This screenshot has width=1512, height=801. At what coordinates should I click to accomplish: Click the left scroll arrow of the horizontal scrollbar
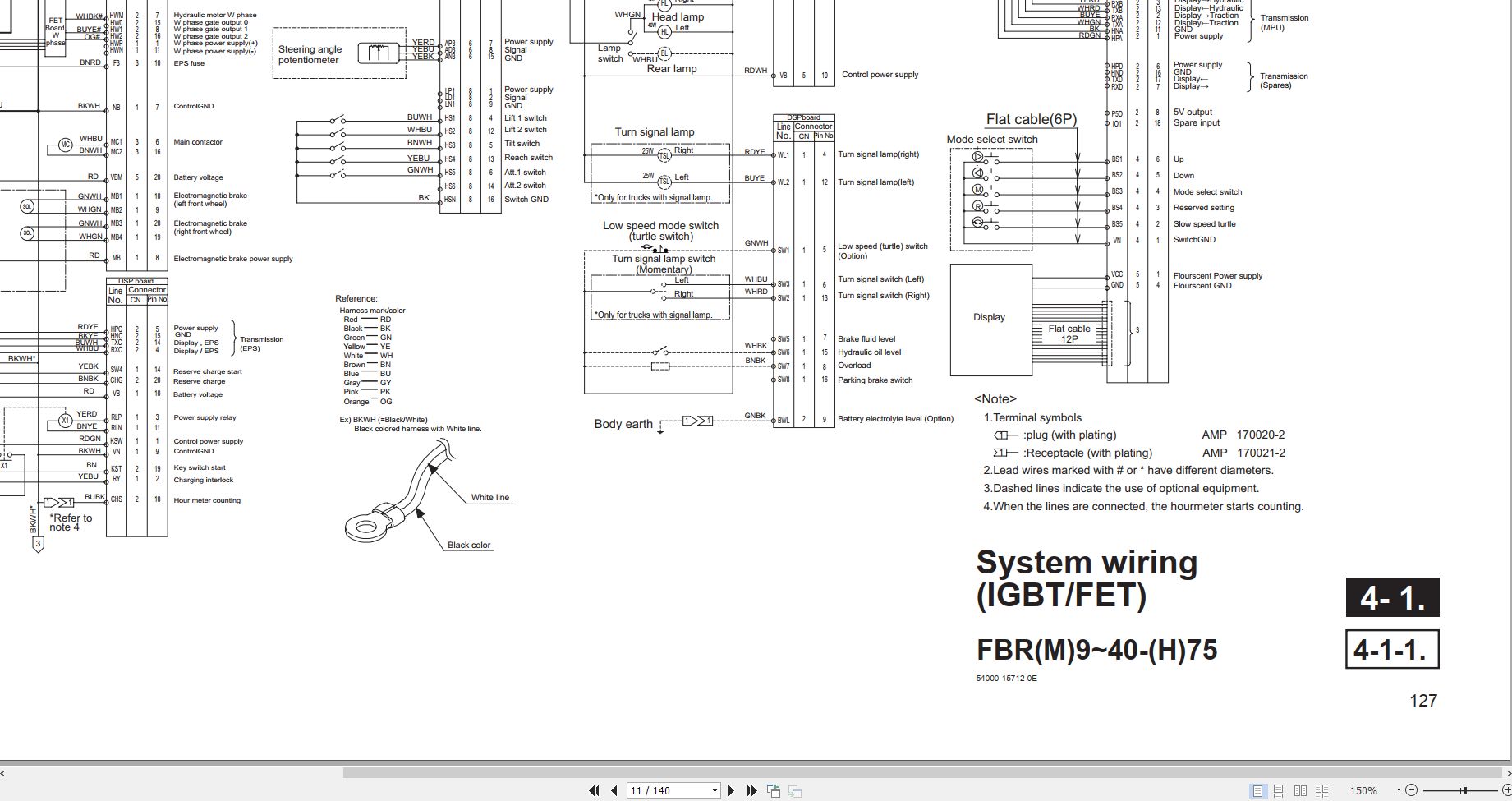coord(3,772)
